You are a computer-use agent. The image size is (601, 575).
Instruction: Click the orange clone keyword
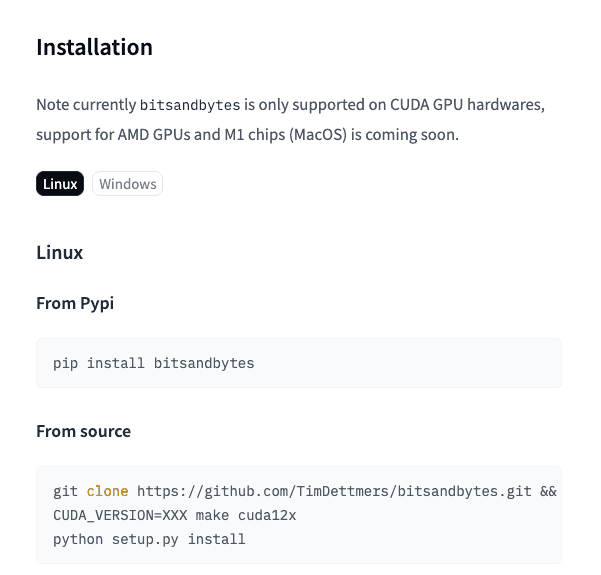[107, 491]
